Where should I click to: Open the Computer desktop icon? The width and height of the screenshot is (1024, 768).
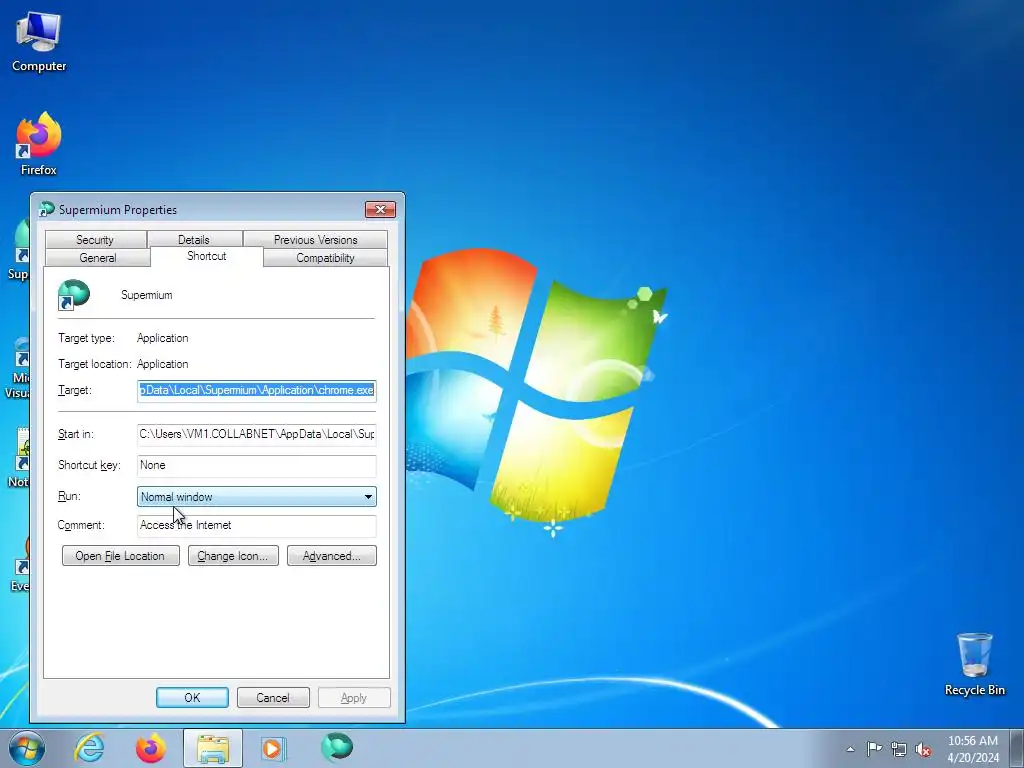(x=39, y=42)
